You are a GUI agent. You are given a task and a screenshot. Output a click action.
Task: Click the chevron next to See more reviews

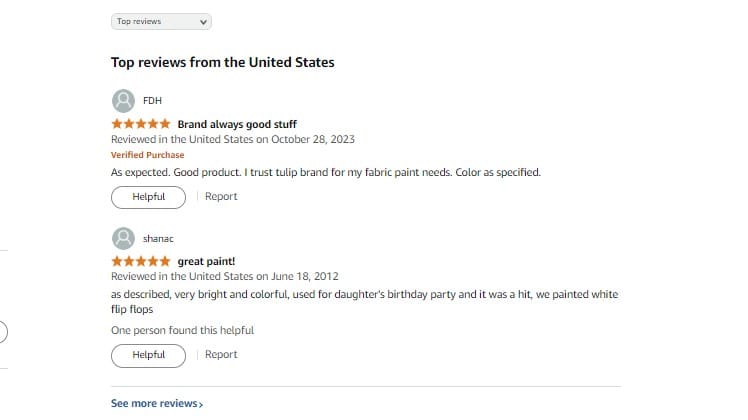point(201,404)
